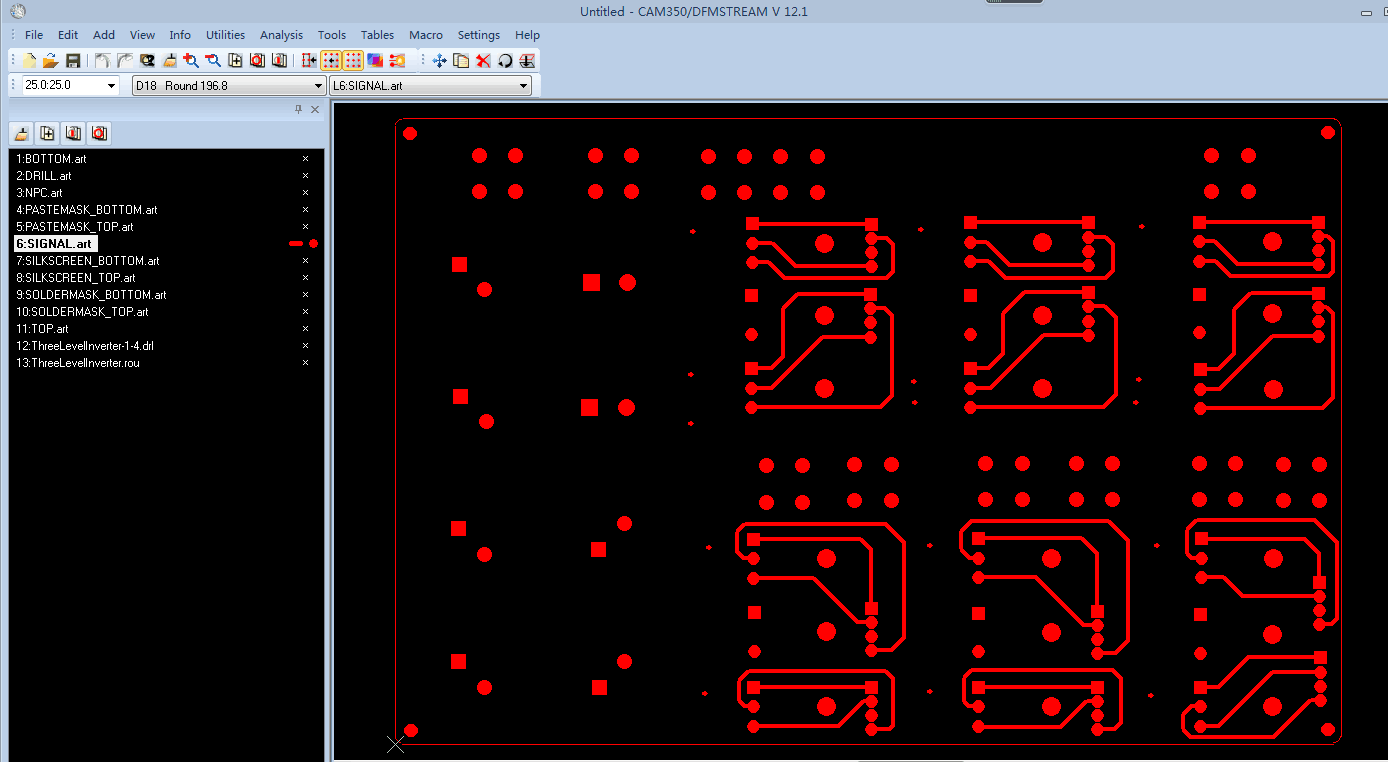
Task: Pin the layer panel using pushpin
Action: [x=298, y=110]
